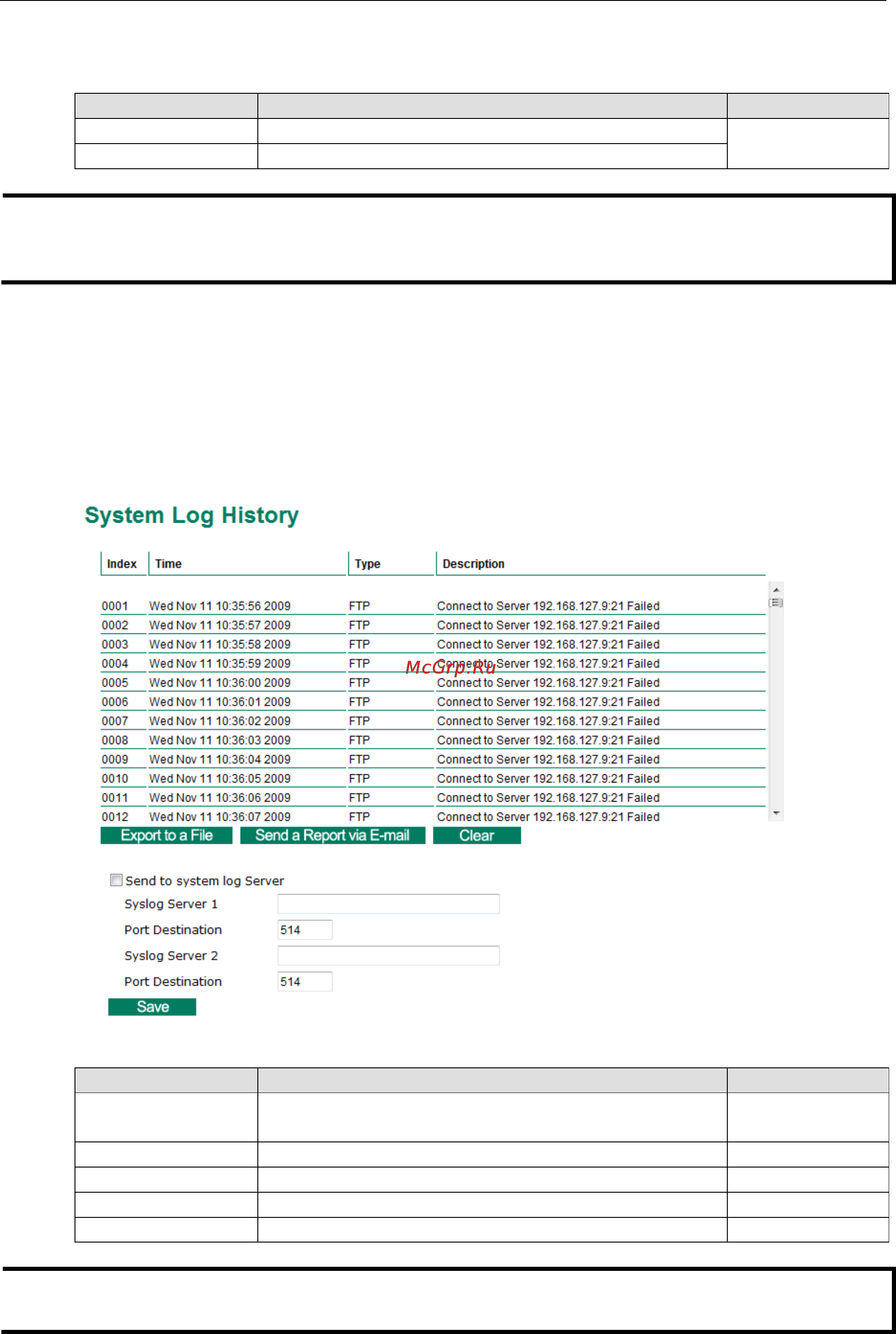Click time 'Wed Nov 11 10:36:06 2009'
Image resolution: width=896 pixels, height=1334 pixels.
(x=220, y=797)
